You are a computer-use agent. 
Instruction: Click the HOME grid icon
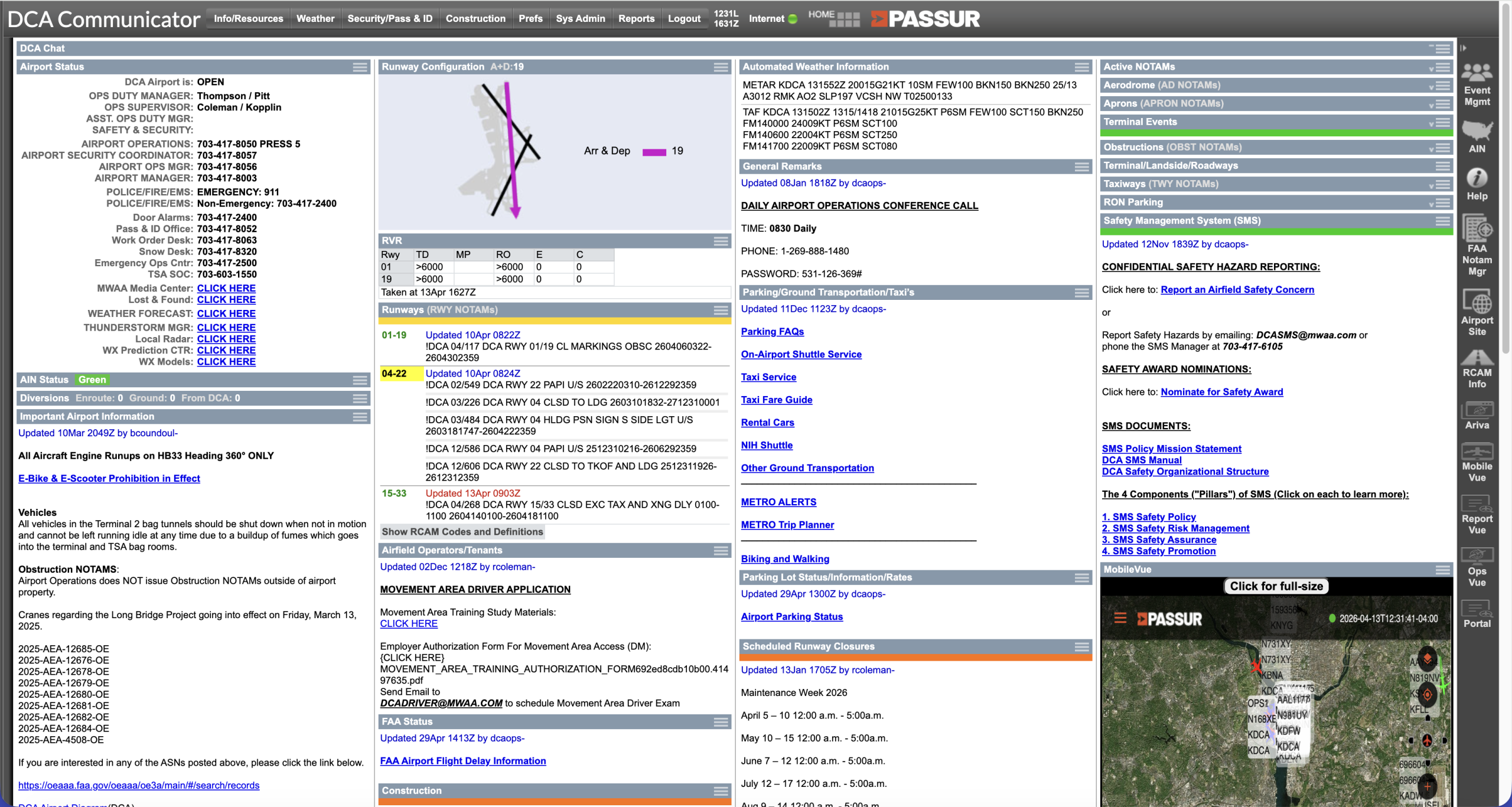(x=844, y=19)
